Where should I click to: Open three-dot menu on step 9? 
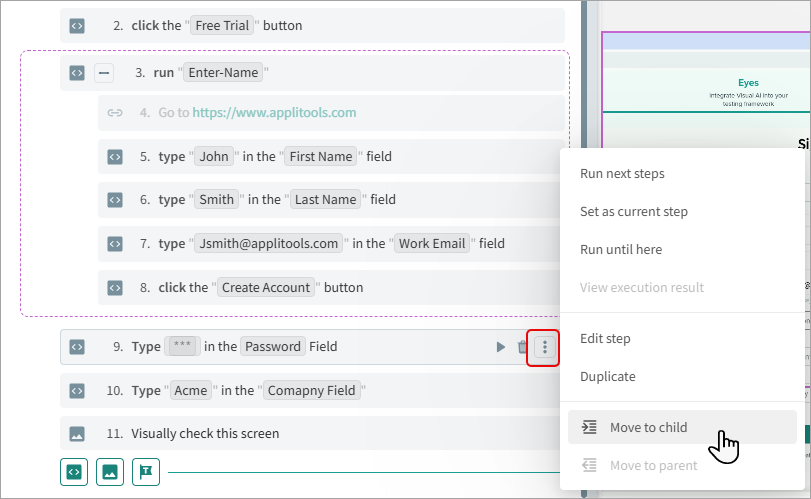[544, 347]
